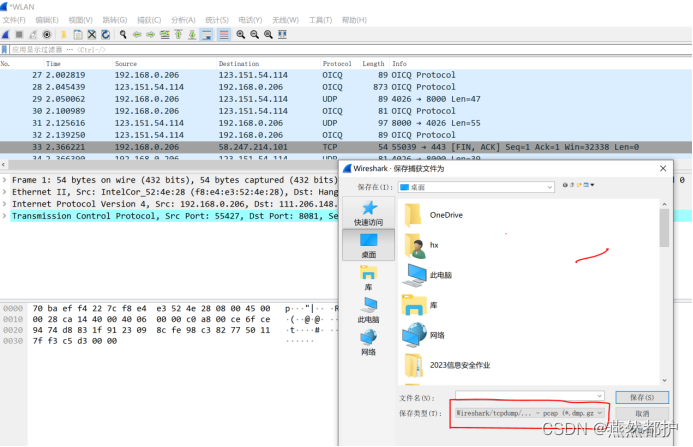Select packet 33 with FIN, ACK info
The width and height of the screenshot is (693, 447).
click(x=346, y=147)
